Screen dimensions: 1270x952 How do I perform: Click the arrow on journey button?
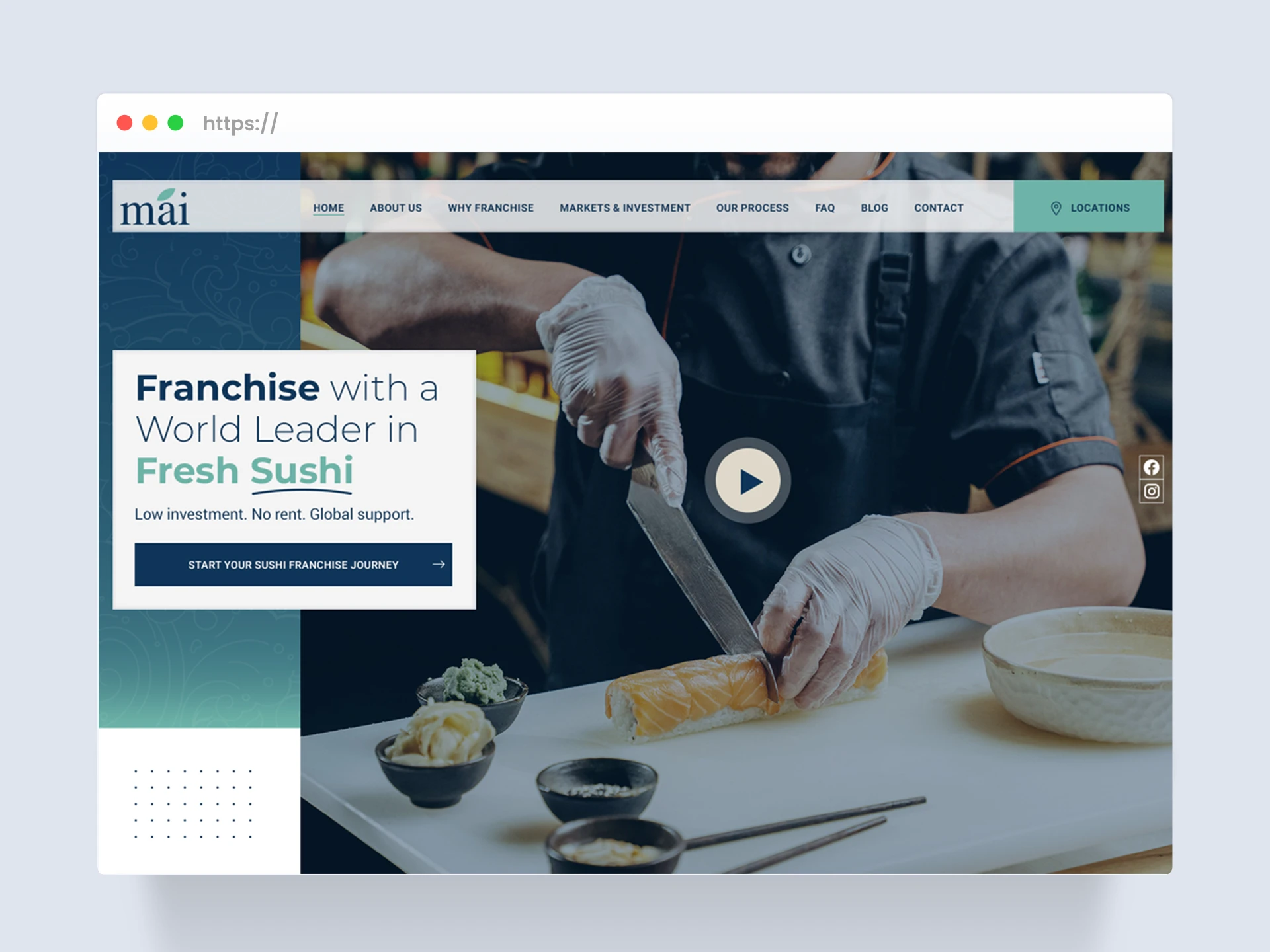tap(439, 564)
